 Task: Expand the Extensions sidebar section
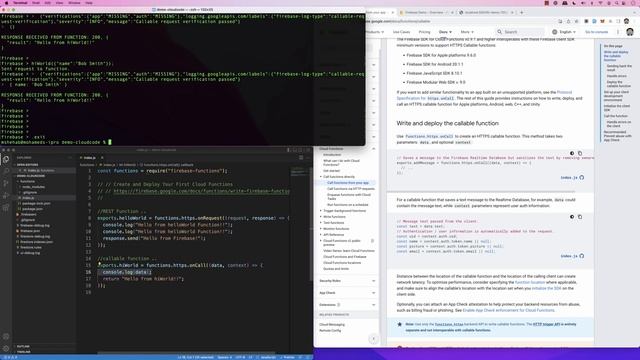pyautogui.click(x=373, y=305)
